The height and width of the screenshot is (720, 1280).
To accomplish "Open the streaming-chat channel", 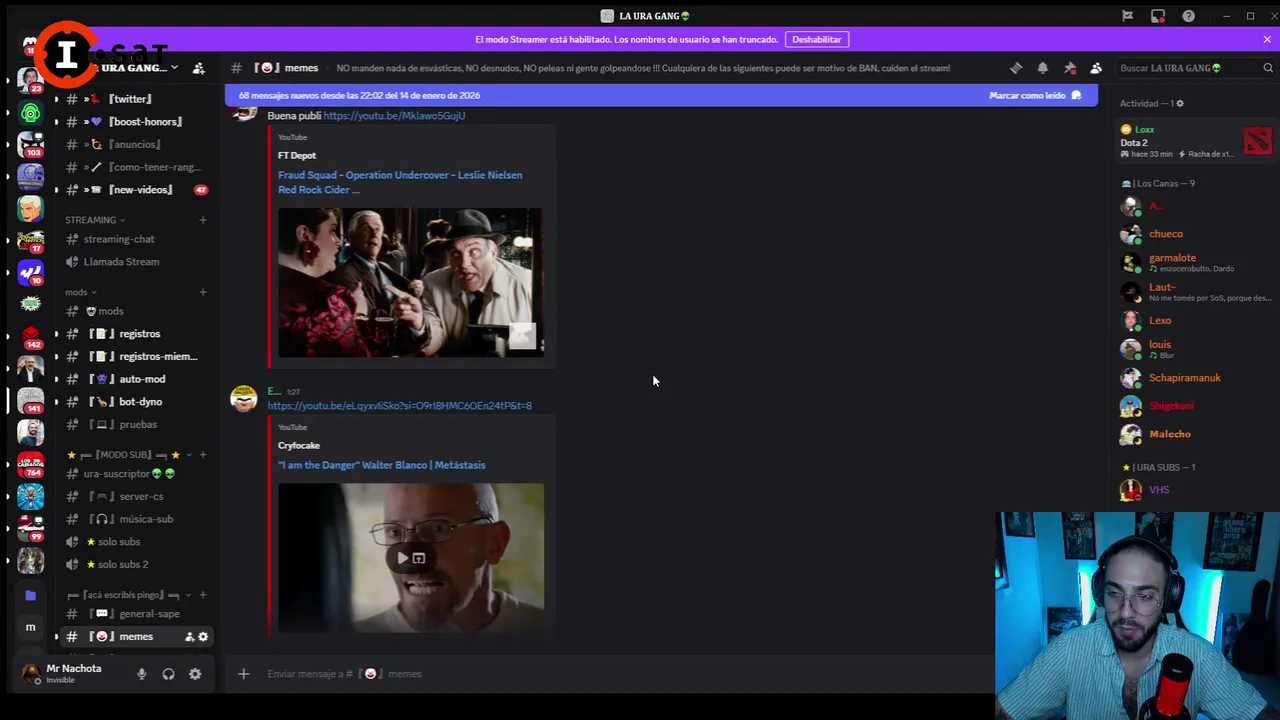I will (119, 239).
